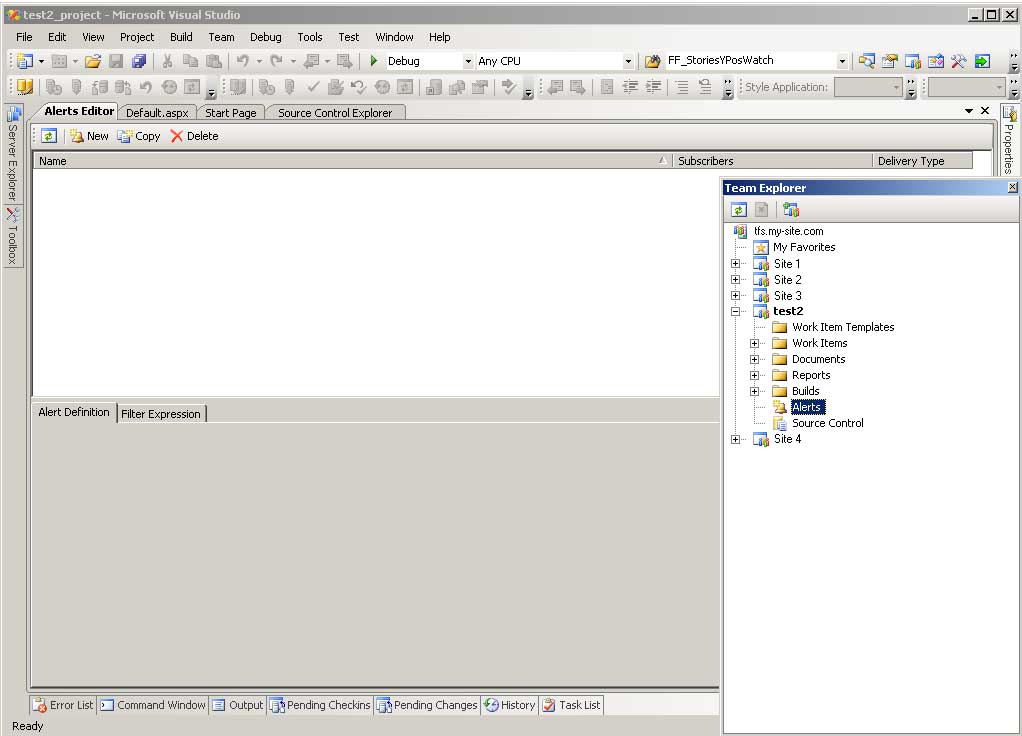
Task: Click the New Project toolbar icon
Action: [25, 61]
